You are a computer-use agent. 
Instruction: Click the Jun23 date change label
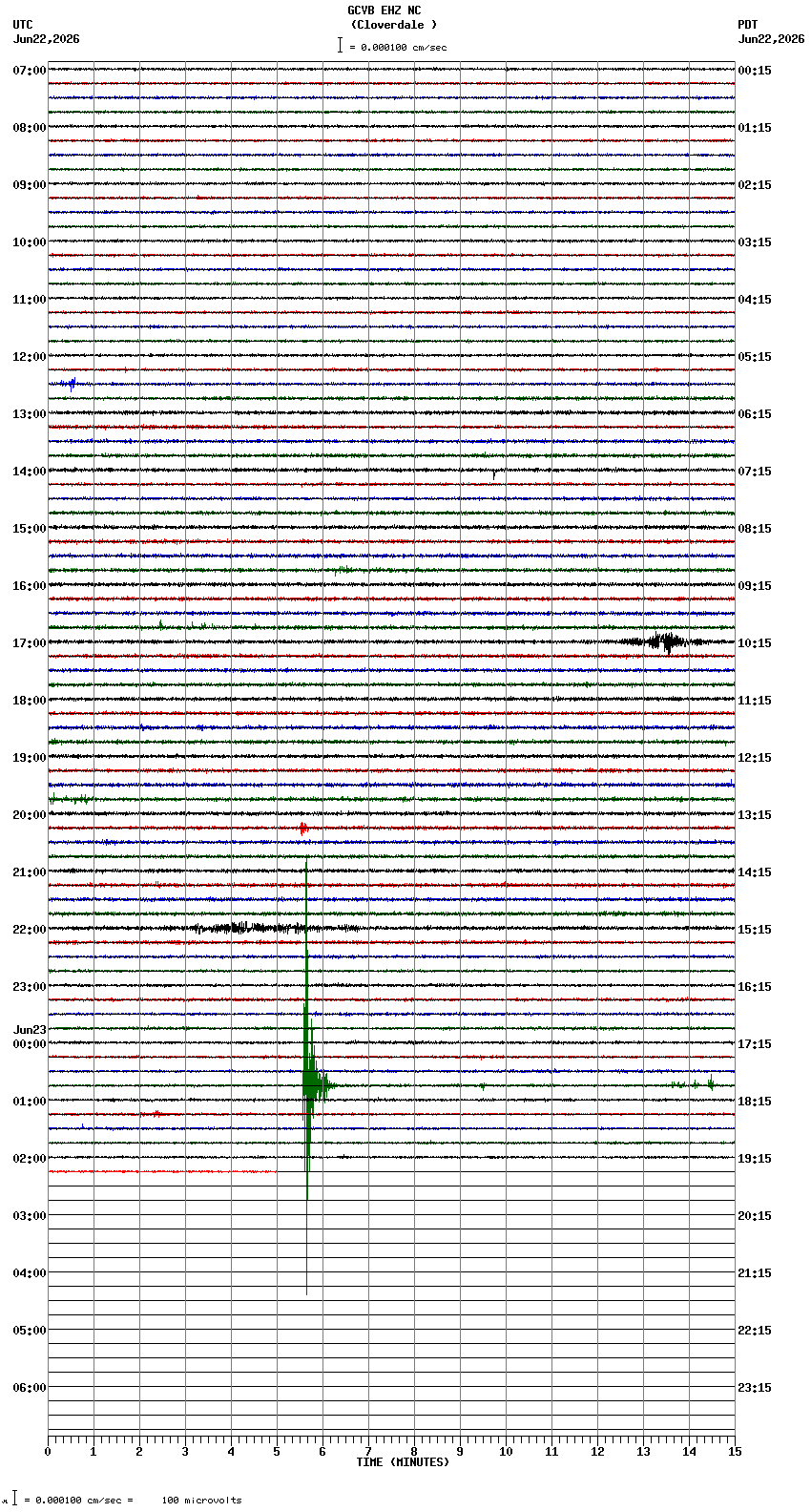click(30, 1030)
